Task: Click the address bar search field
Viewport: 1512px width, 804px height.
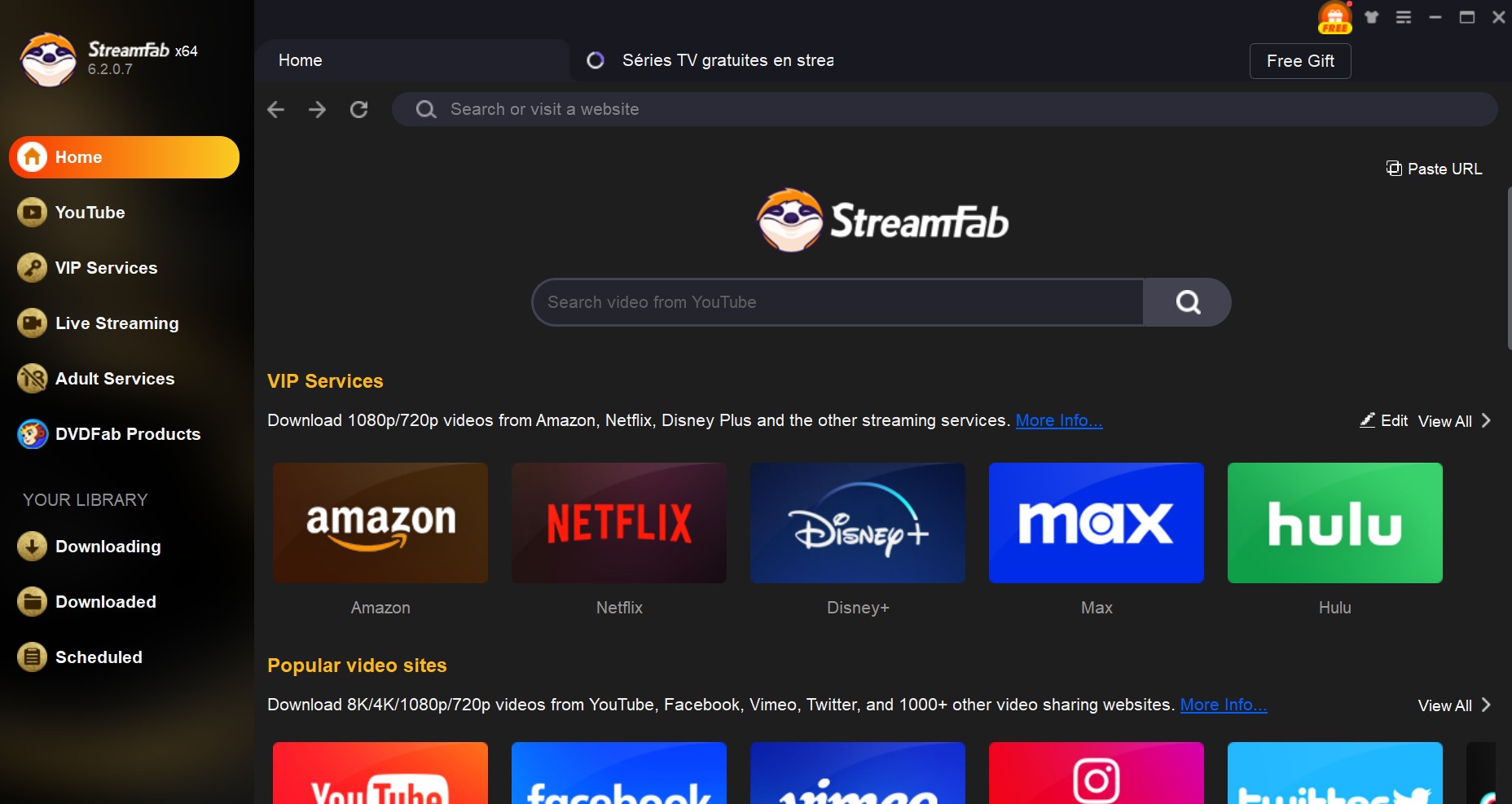Action: pyautogui.click(x=944, y=109)
